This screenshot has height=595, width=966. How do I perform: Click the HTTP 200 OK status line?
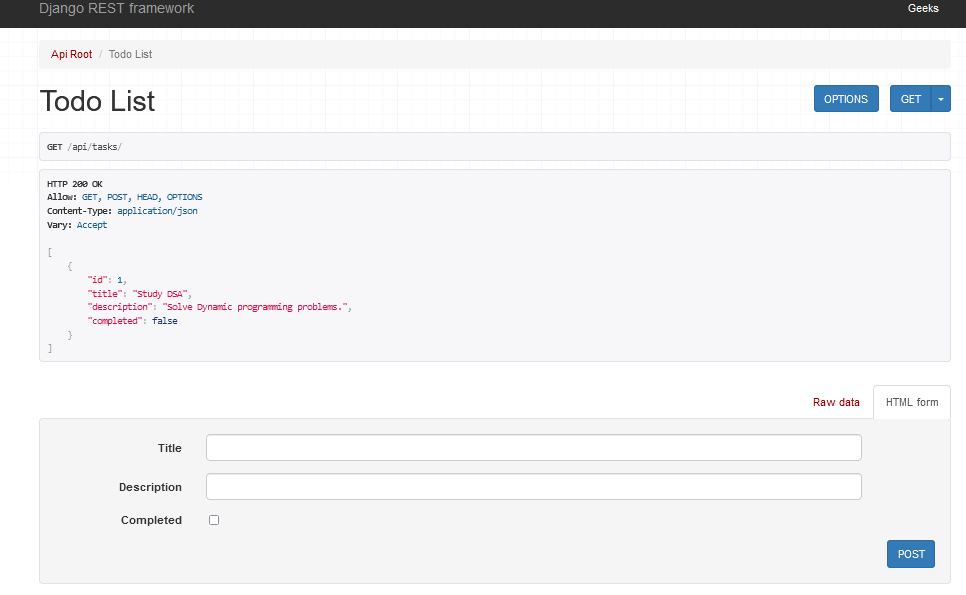[75, 184]
